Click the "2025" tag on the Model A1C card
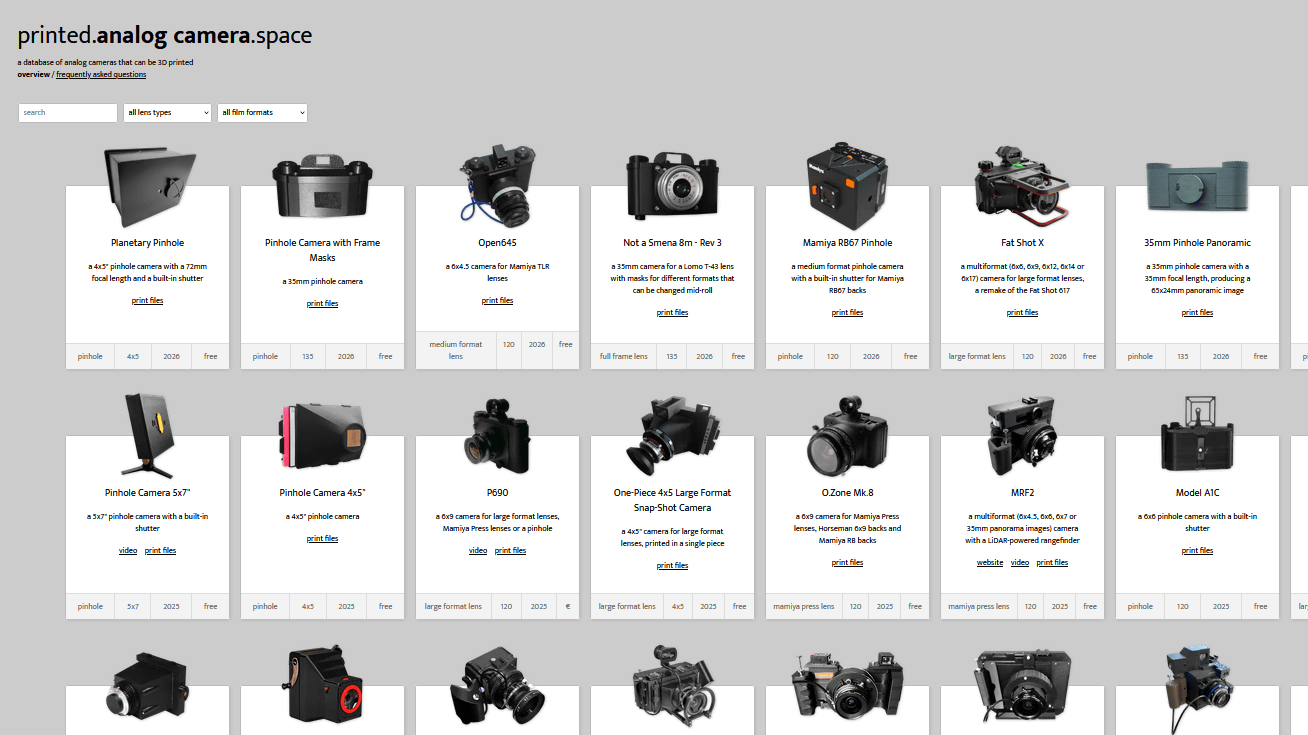 pyautogui.click(x=1220, y=606)
